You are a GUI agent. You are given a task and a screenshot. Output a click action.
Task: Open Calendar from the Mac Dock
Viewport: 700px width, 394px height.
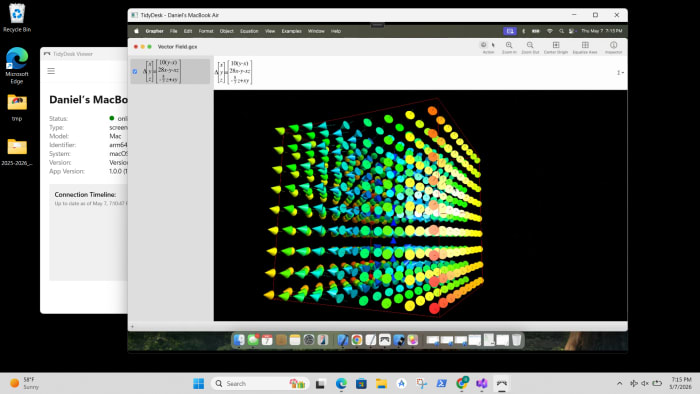[x=267, y=340]
